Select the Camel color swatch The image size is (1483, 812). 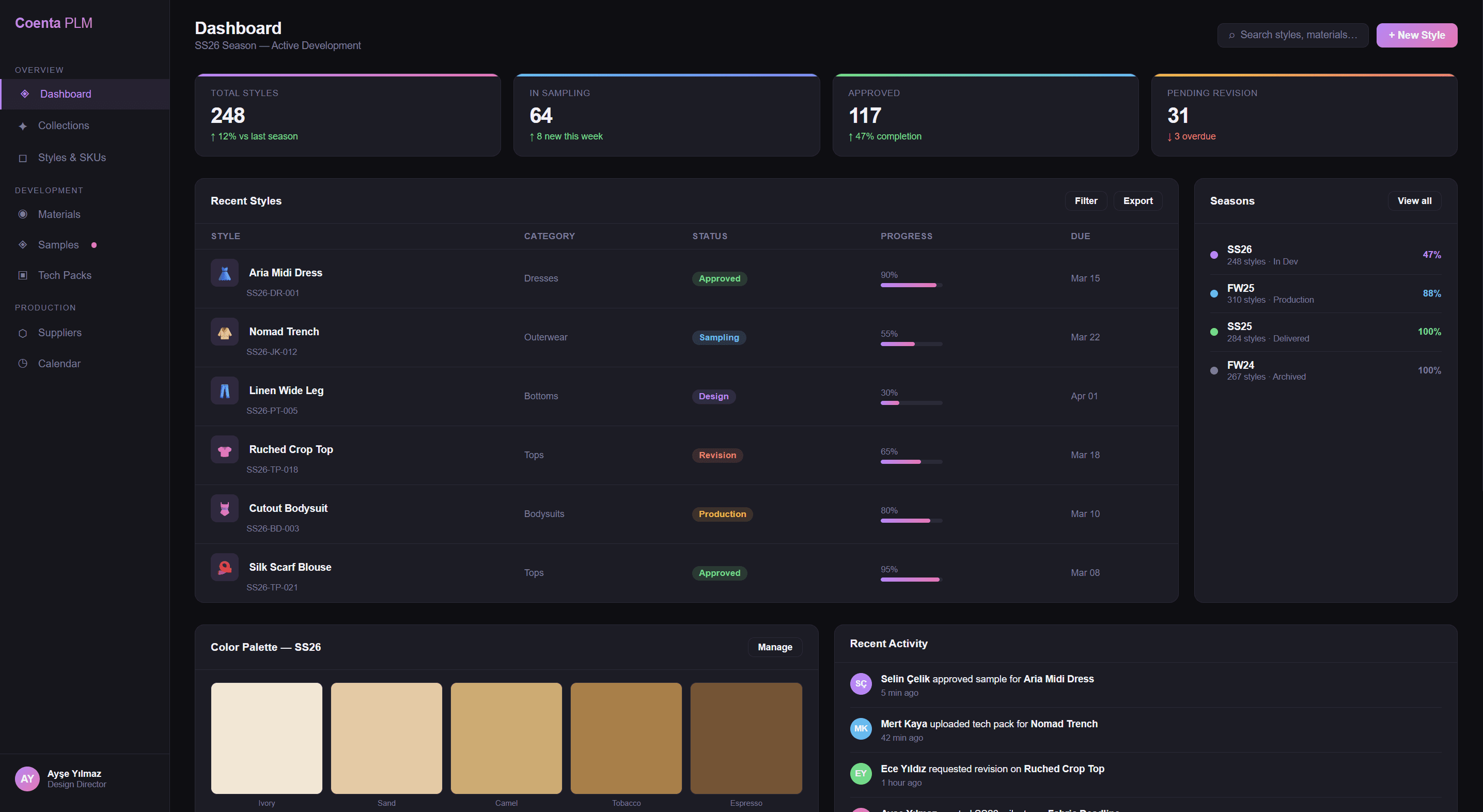pos(506,738)
